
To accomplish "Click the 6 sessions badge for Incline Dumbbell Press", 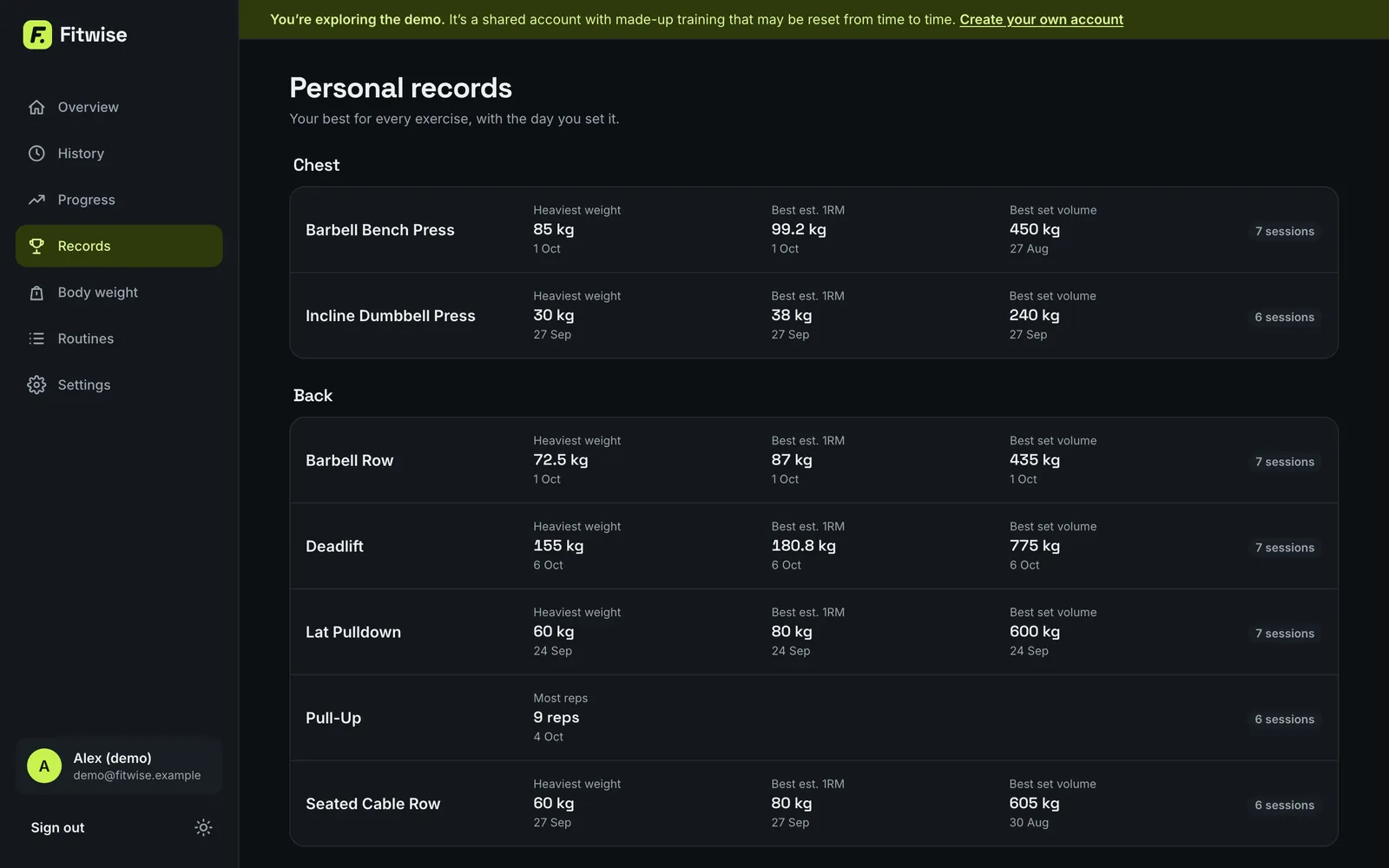I will (1285, 317).
